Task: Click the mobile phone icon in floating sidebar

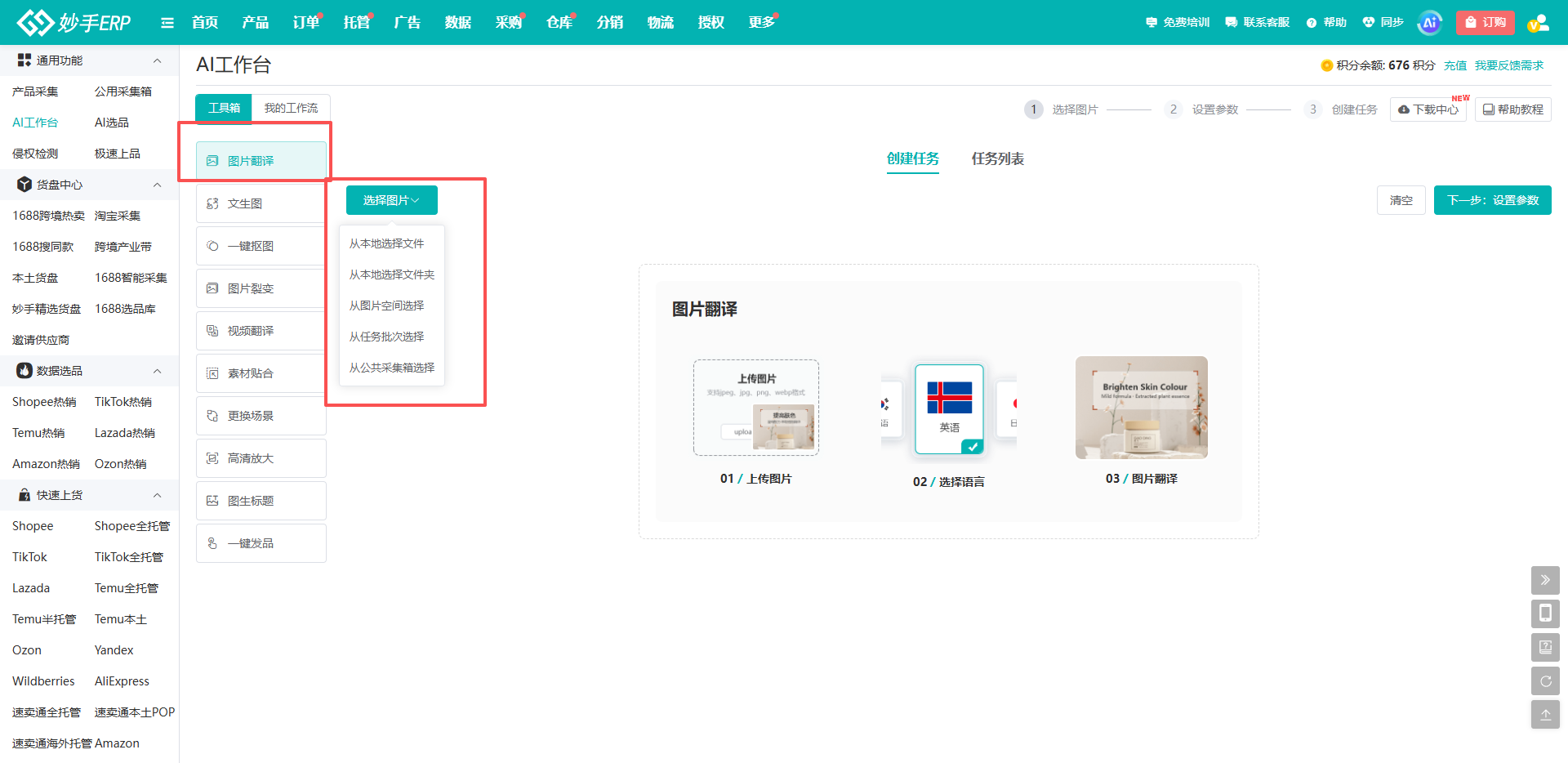Action: click(1545, 614)
